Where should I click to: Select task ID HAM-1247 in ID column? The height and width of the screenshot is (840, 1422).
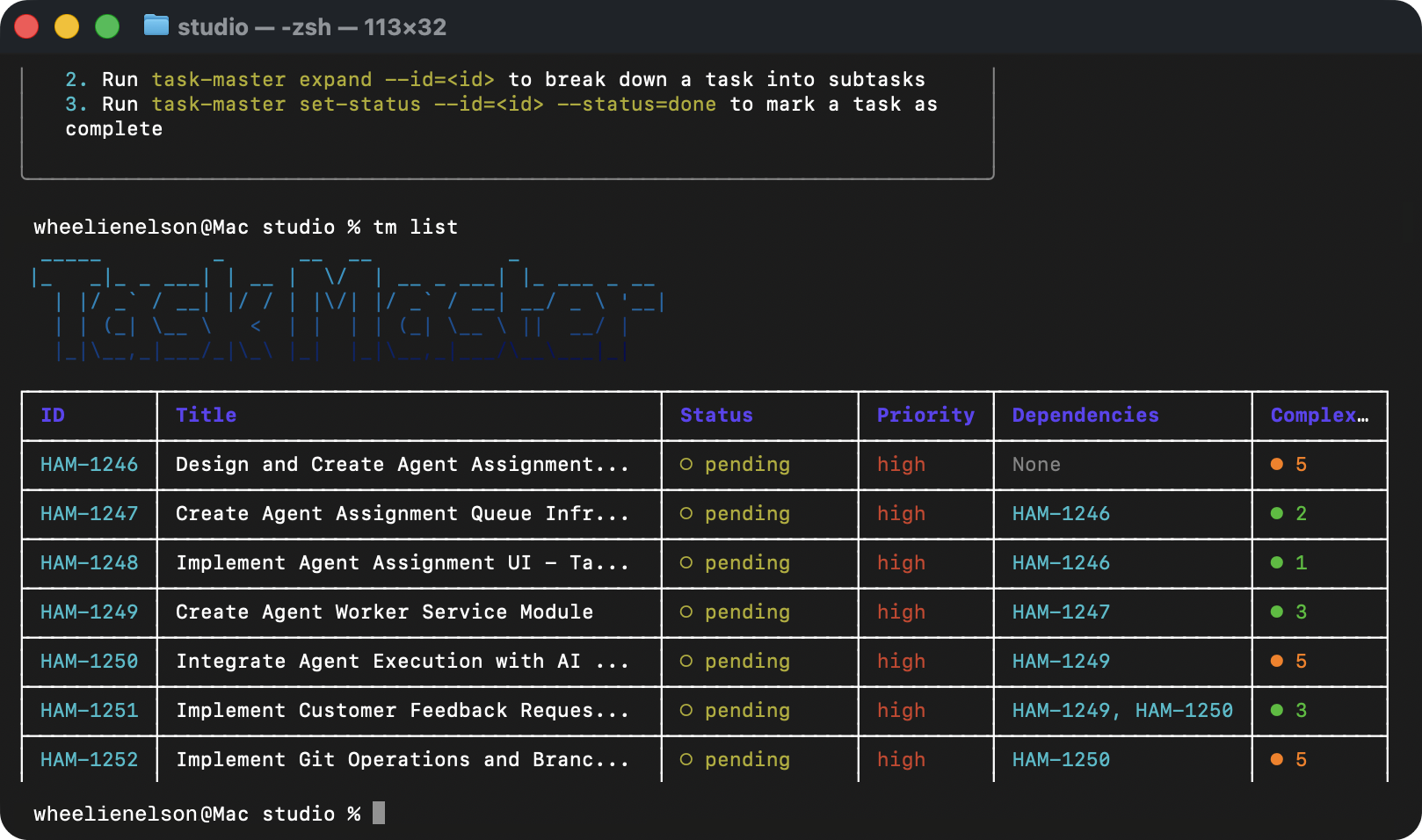[90, 514]
